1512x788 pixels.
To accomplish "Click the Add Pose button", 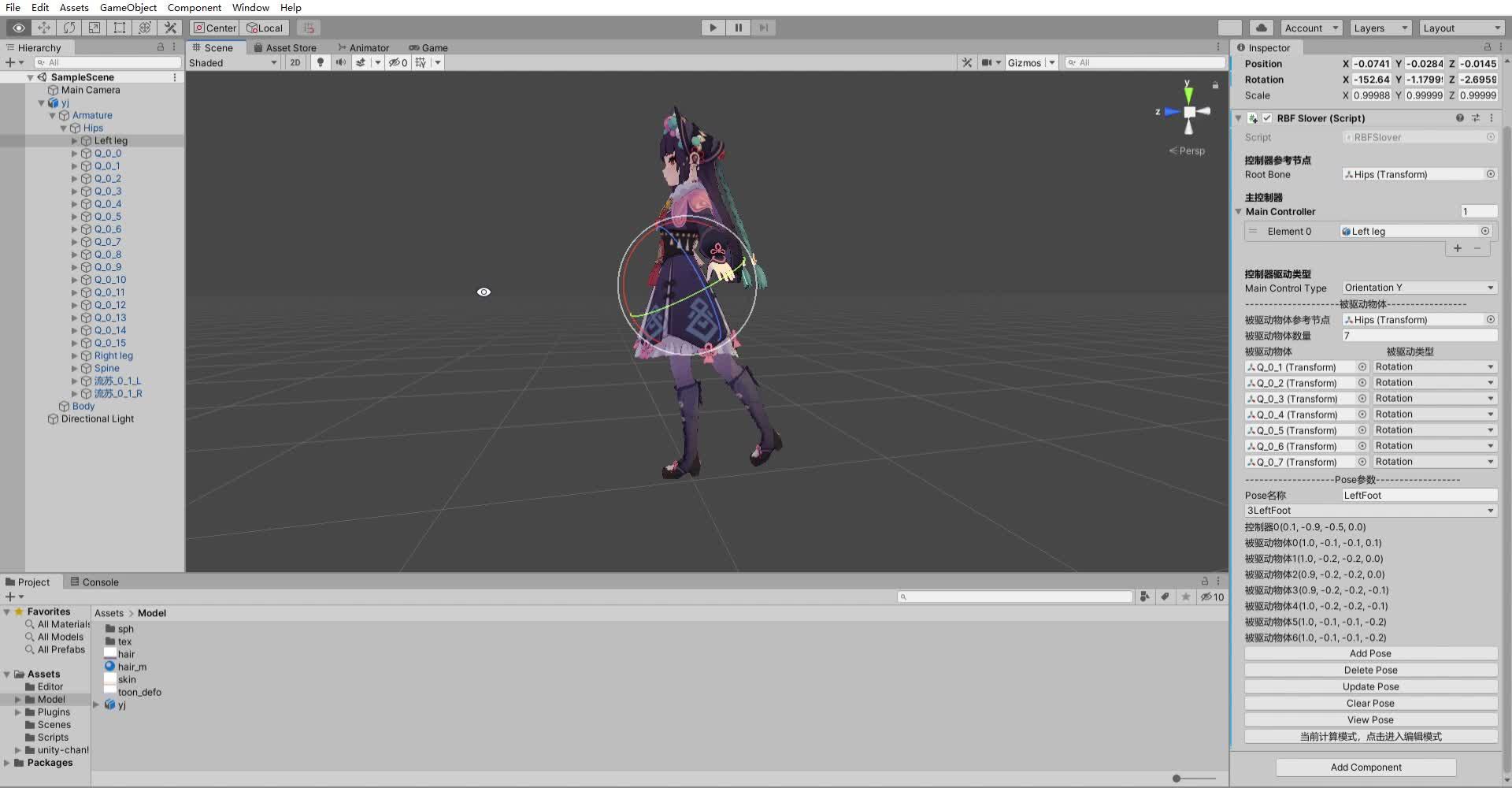I will (x=1369, y=653).
